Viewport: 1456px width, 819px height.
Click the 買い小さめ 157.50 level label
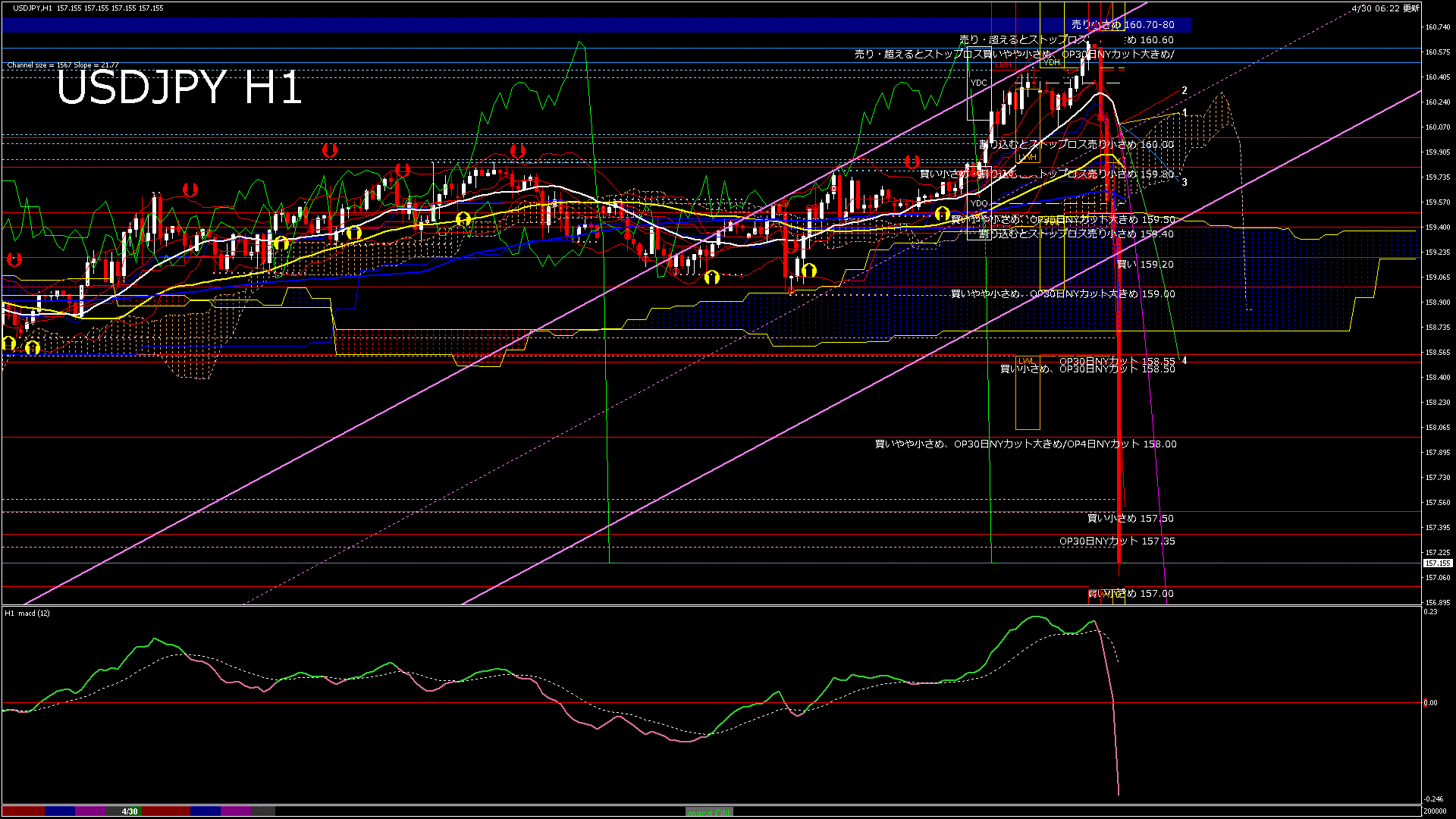coord(1130,519)
